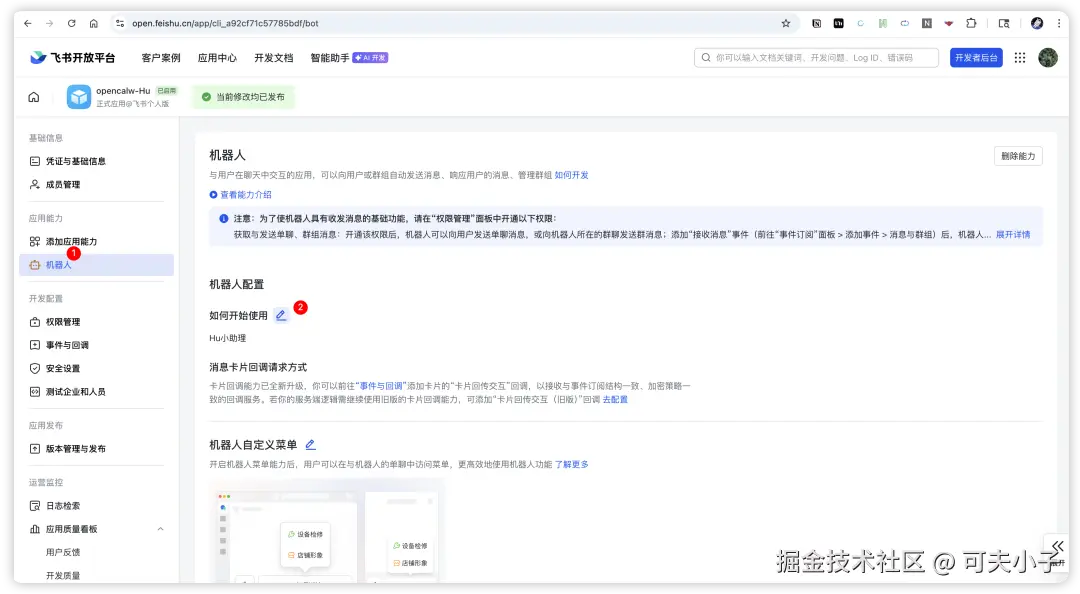Click the 开发者后台 button
1080x594 pixels.
[x=976, y=58]
